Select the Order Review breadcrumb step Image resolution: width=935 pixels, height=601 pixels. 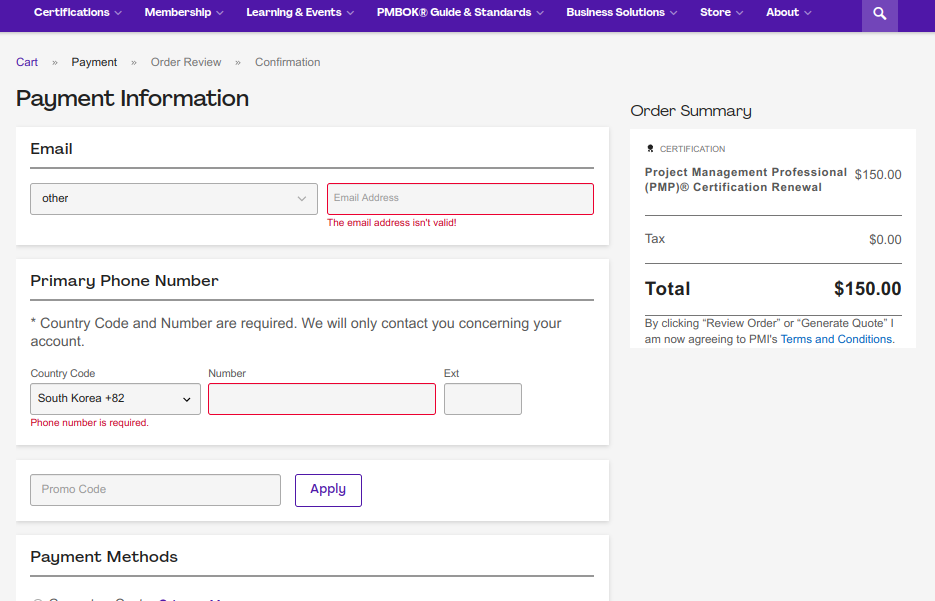tap(186, 62)
